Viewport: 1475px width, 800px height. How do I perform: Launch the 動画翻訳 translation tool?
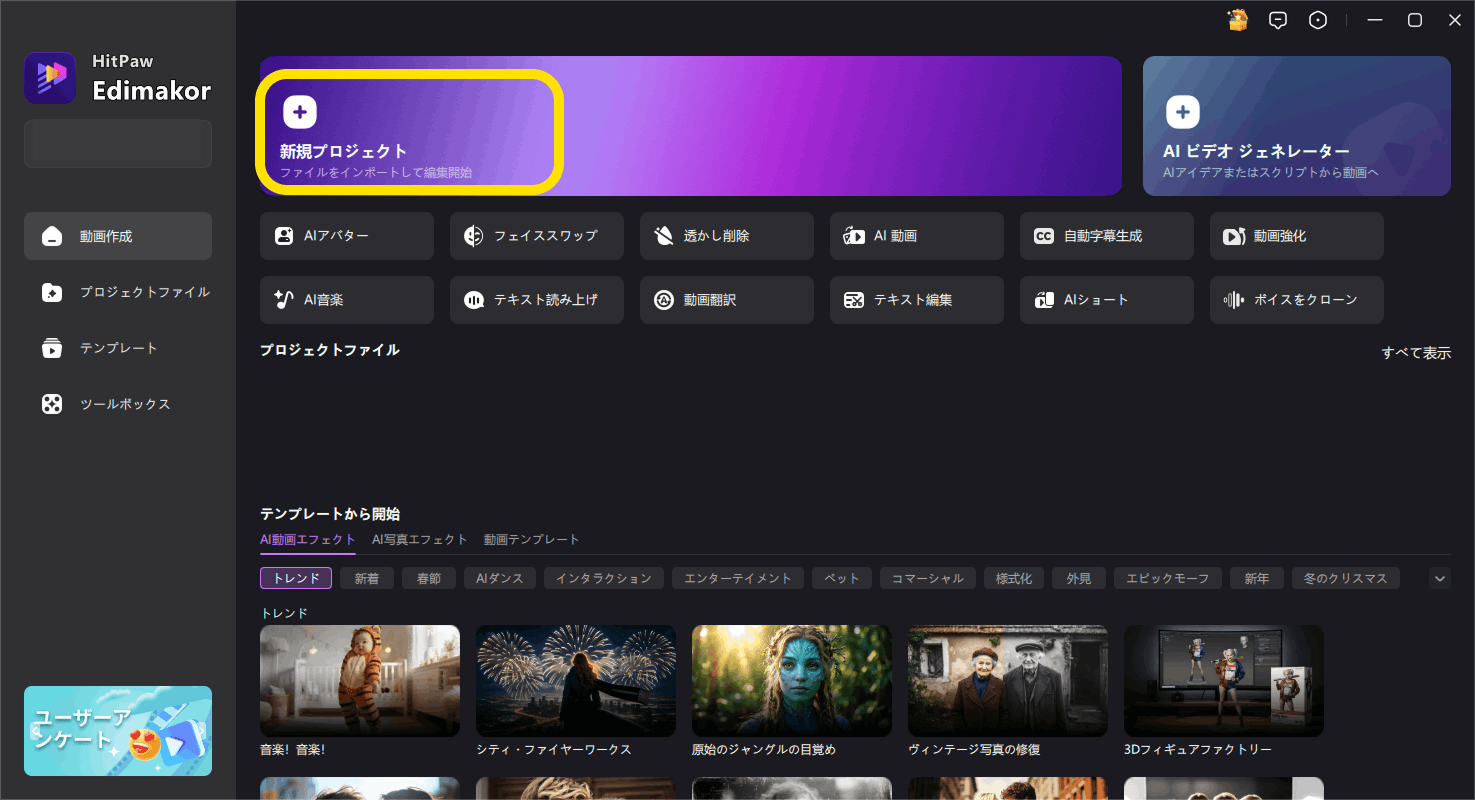tap(726, 299)
